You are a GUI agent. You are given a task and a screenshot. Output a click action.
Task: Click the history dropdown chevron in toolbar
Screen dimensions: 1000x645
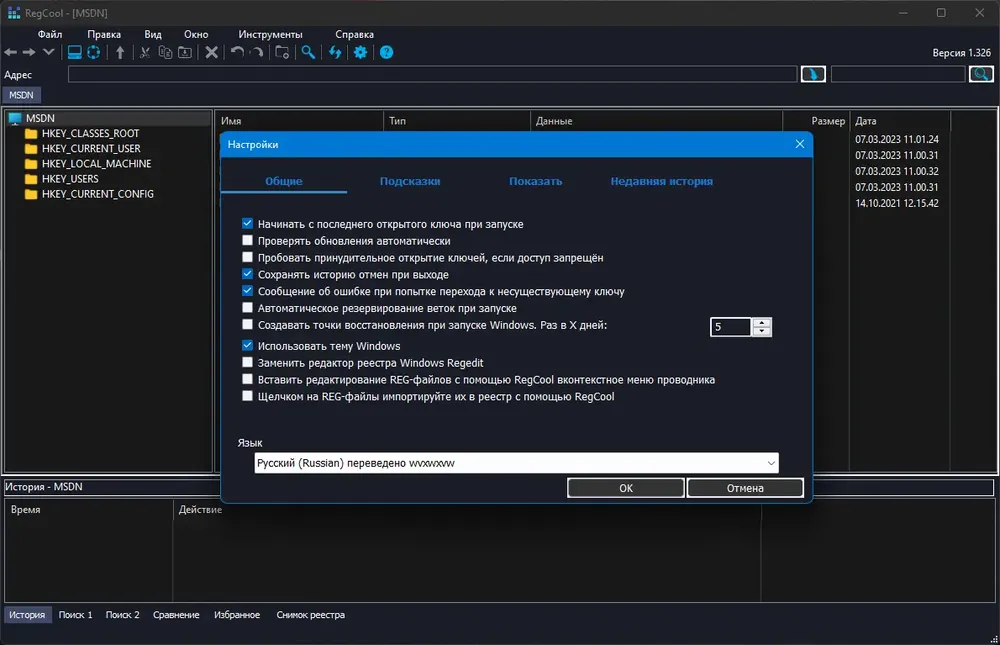click(48, 52)
